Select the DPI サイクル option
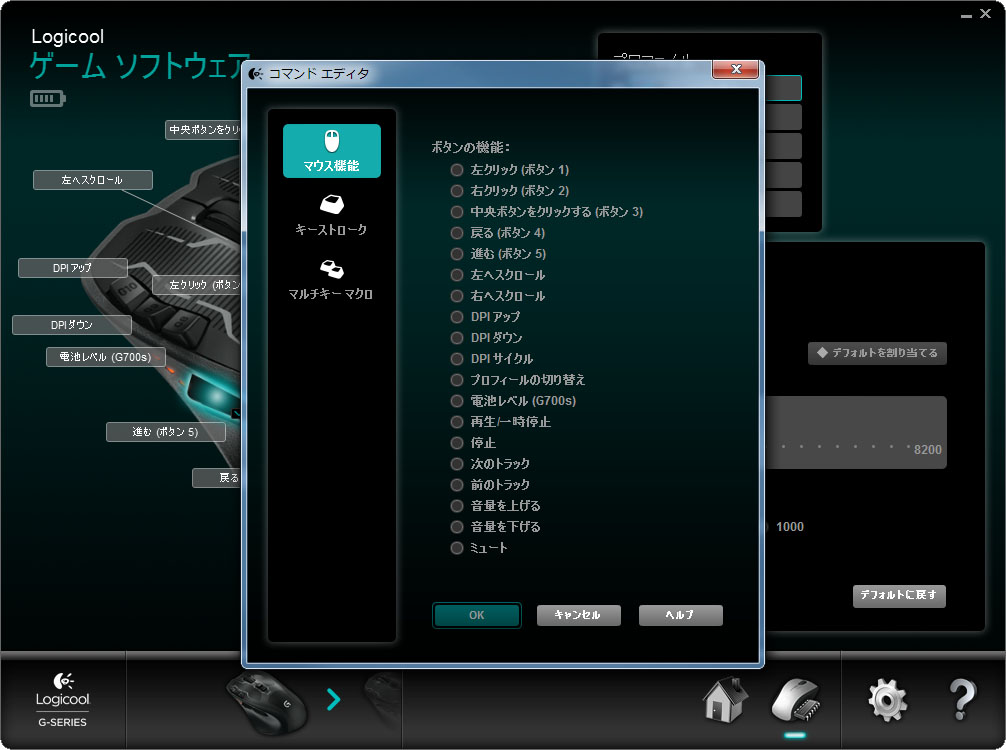The width and height of the screenshot is (1006, 750). [457, 359]
